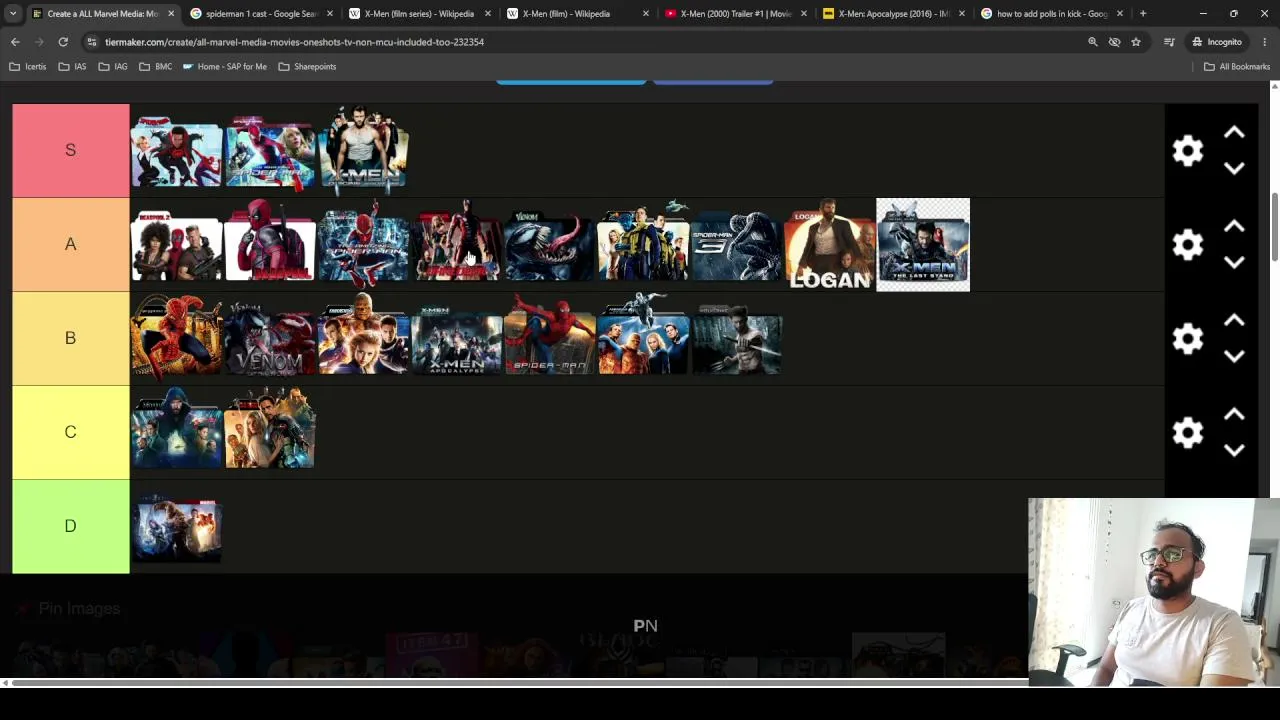Click the B tier label

(x=71, y=338)
